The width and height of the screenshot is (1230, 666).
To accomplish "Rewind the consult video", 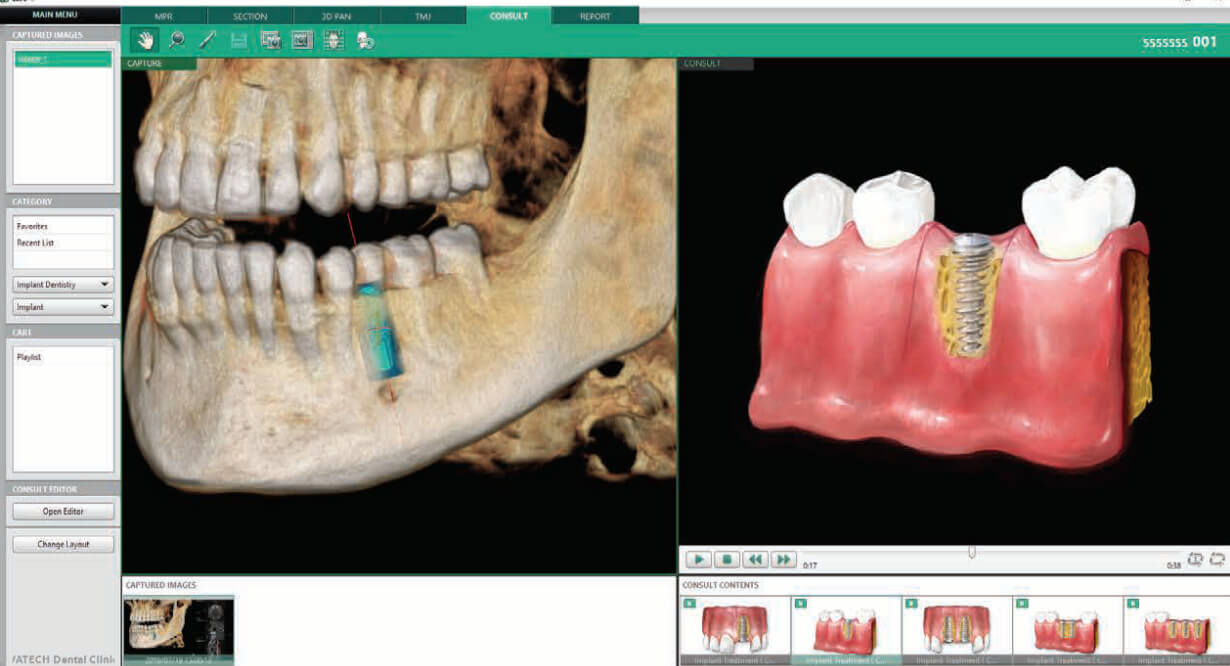I will (757, 559).
